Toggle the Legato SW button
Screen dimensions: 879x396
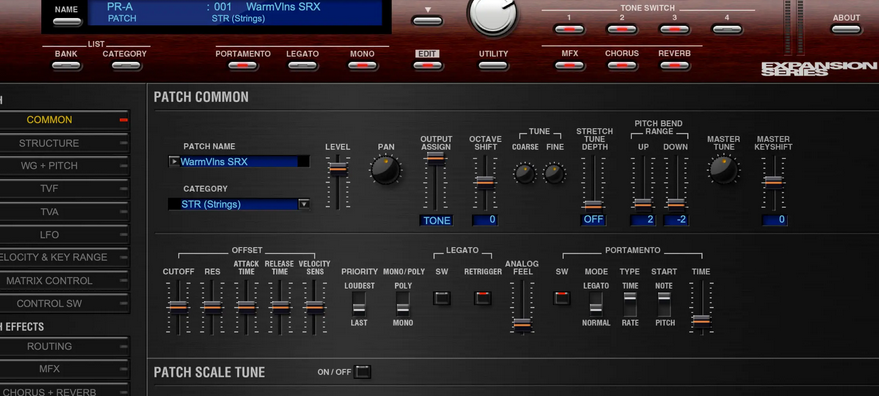tap(442, 298)
